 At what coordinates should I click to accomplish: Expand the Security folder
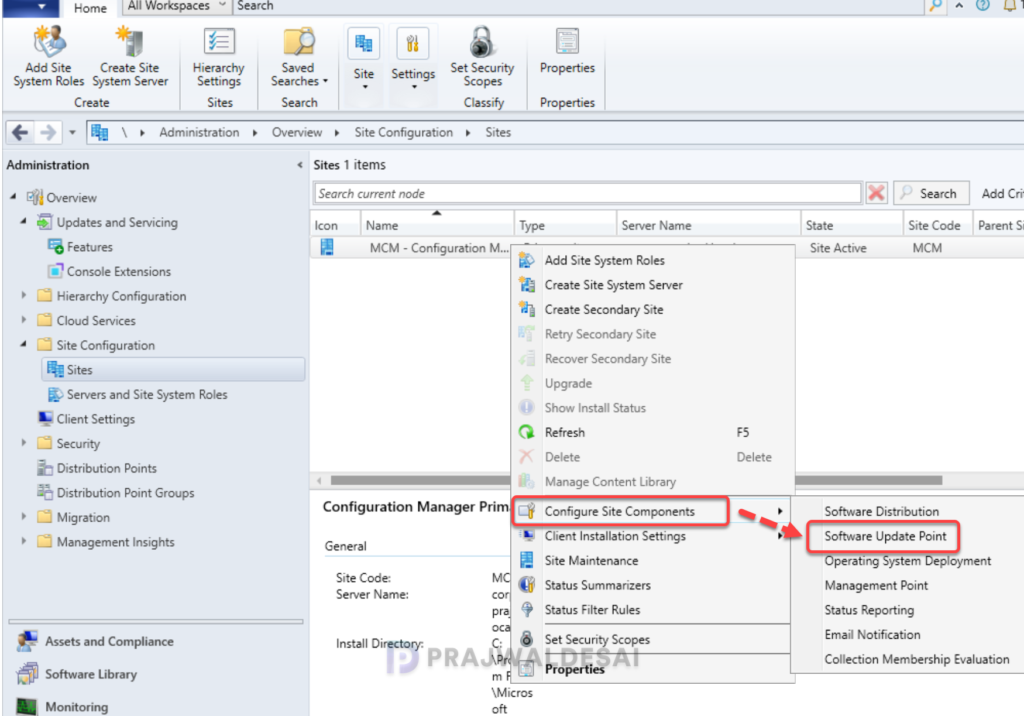(24, 444)
